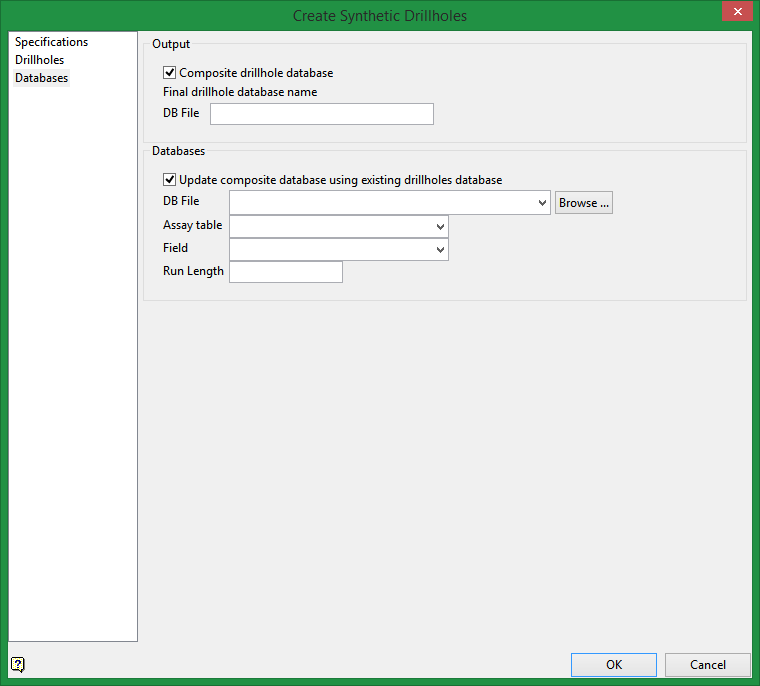The image size is (760, 686).
Task: Click the Create Synthetic Drillholes title bar
Action: point(379,15)
